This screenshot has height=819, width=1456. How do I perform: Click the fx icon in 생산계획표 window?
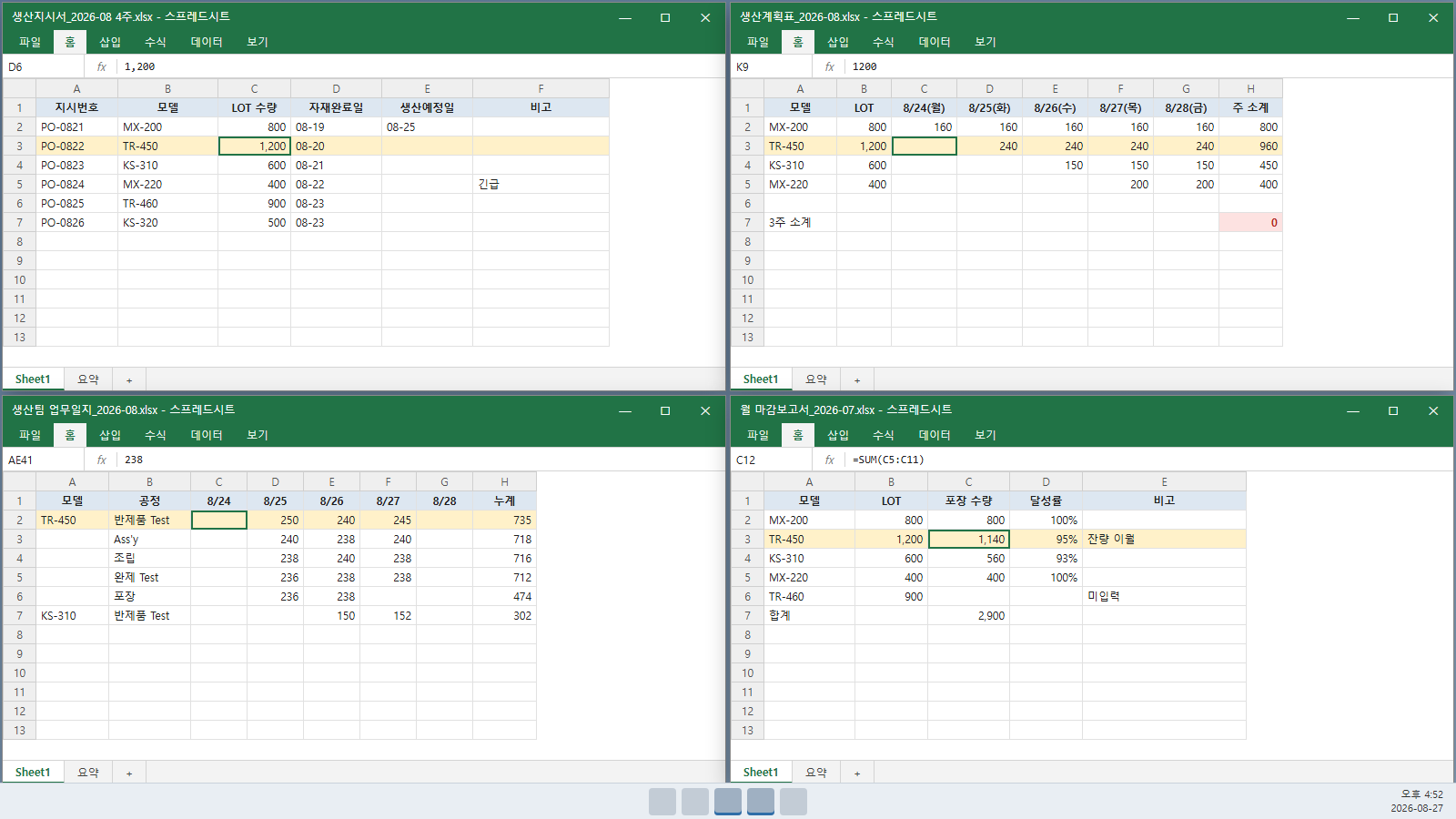tap(830, 66)
